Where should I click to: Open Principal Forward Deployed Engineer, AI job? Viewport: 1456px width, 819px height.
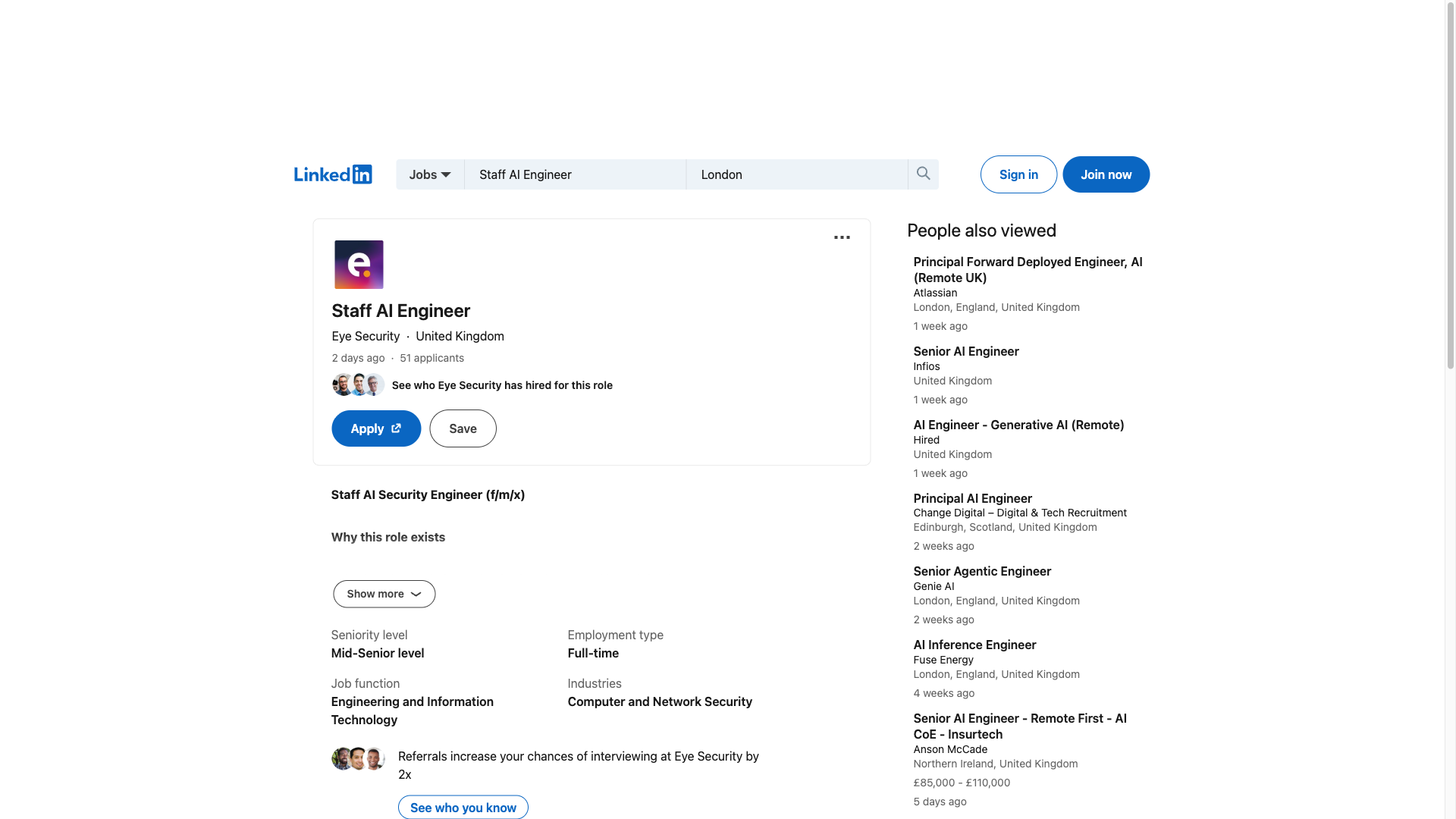click(x=1028, y=269)
